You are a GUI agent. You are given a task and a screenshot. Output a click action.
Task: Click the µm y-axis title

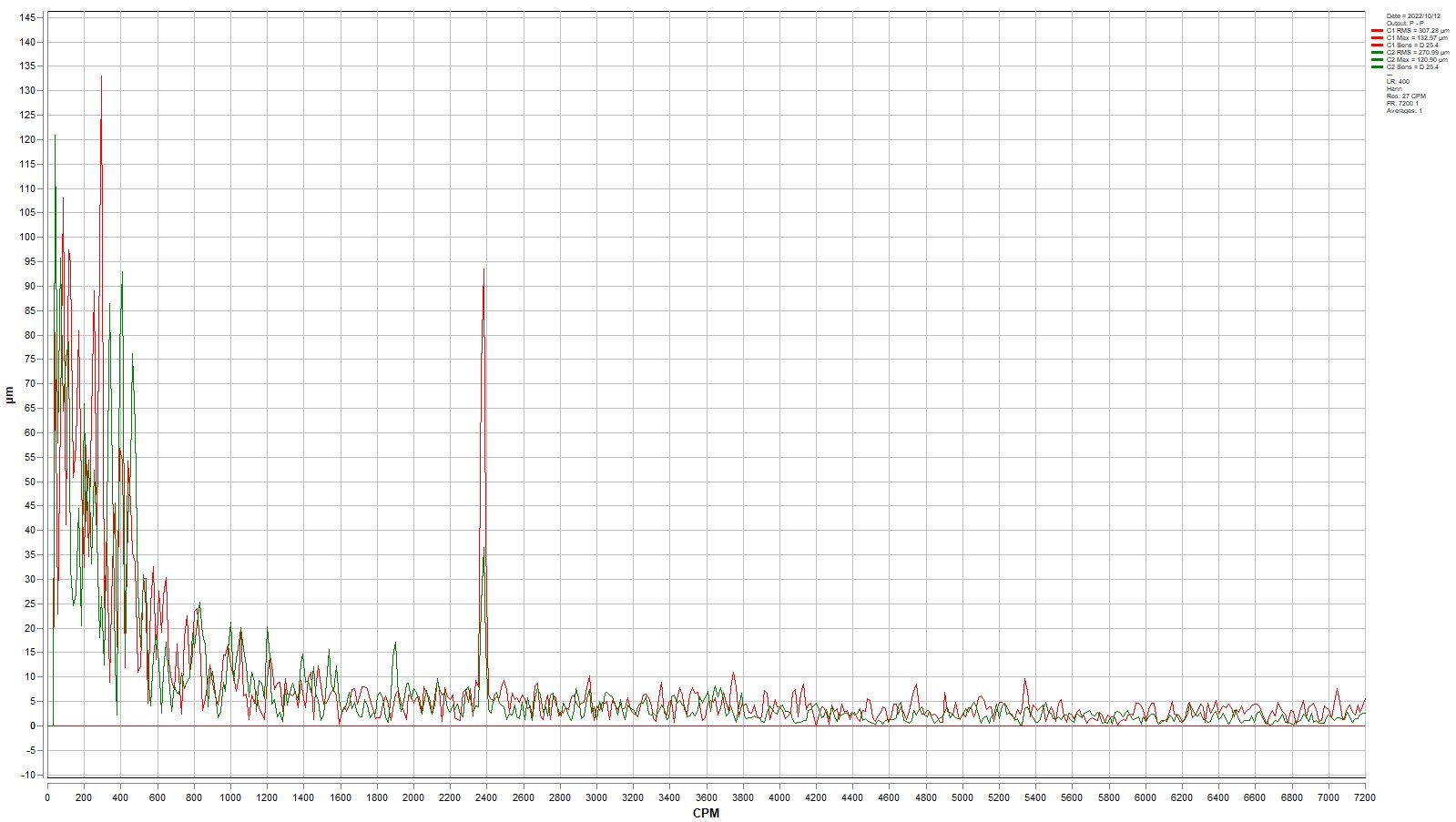coord(9,395)
